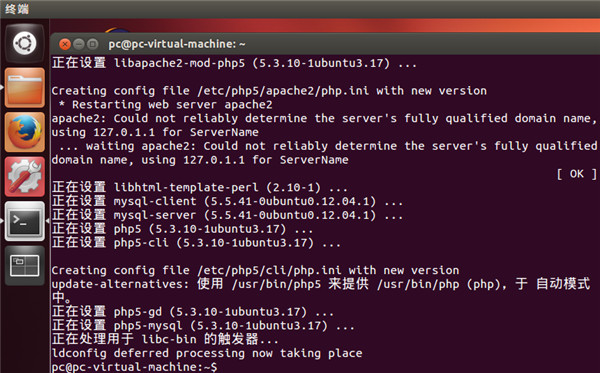Open the Files folder launcher icon
The height and width of the screenshot is (373, 600).
pyautogui.click(x=24, y=88)
